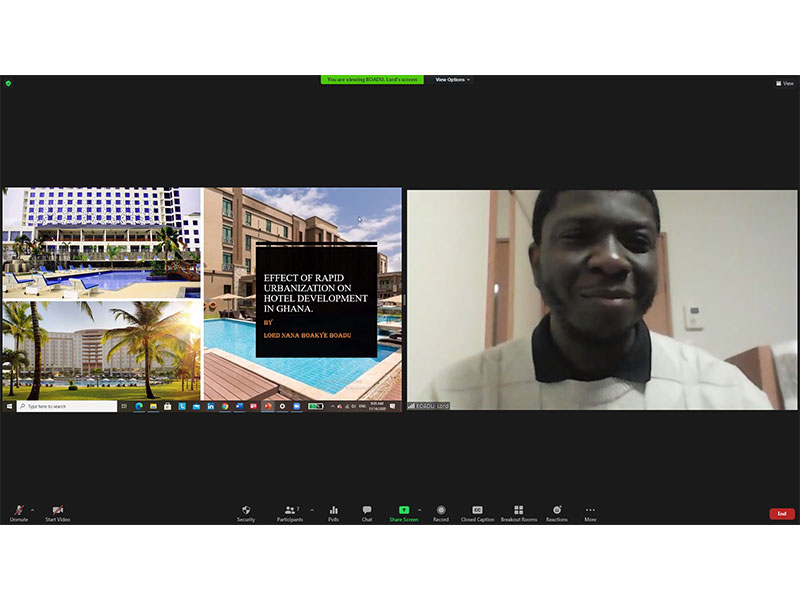Open audio options arrow beside Unmute
The image size is (800, 600).
pyautogui.click(x=32, y=509)
